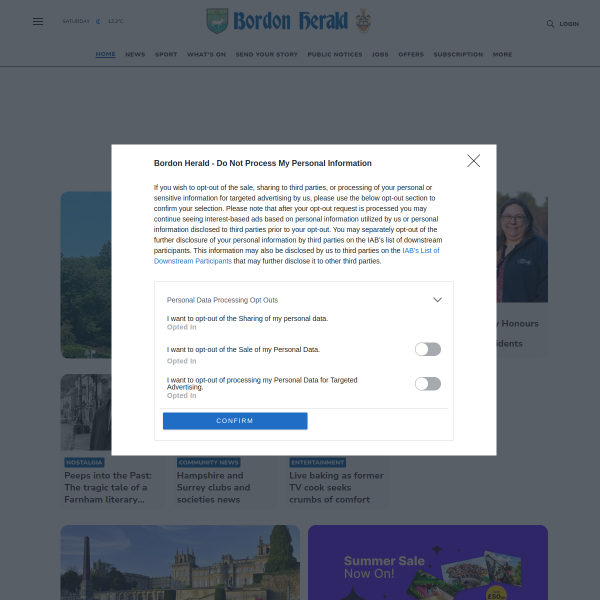Click the search magnifier icon

pos(550,24)
